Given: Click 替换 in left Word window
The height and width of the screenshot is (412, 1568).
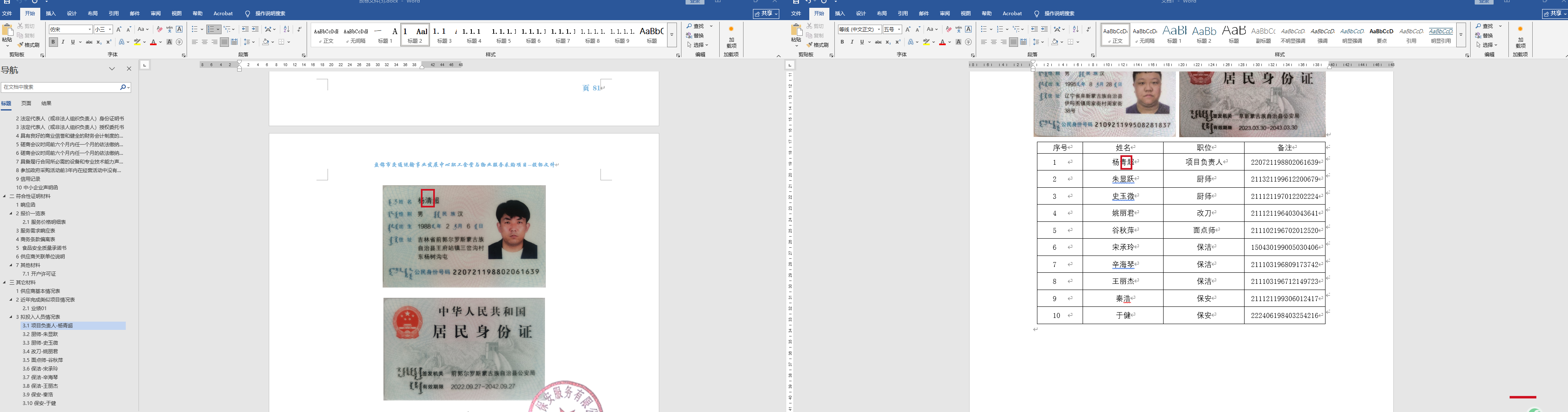Looking at the screenshot, I should [695, 35].
